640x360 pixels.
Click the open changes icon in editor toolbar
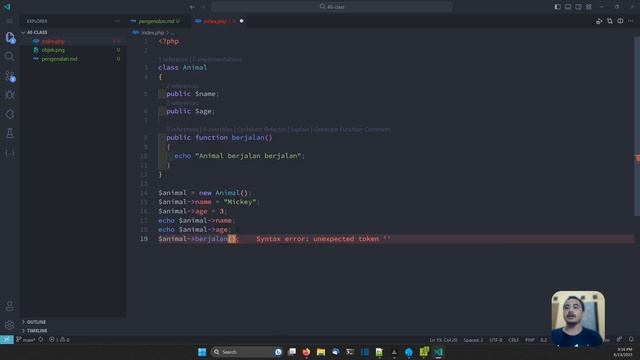click(609, 21)
